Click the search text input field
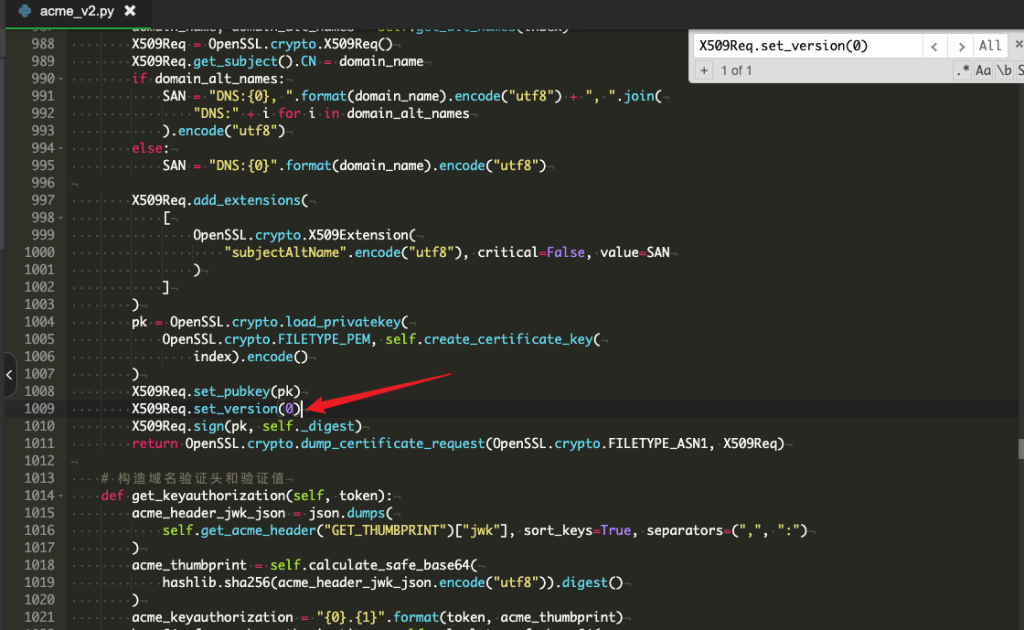 click(x=805, y=46)
